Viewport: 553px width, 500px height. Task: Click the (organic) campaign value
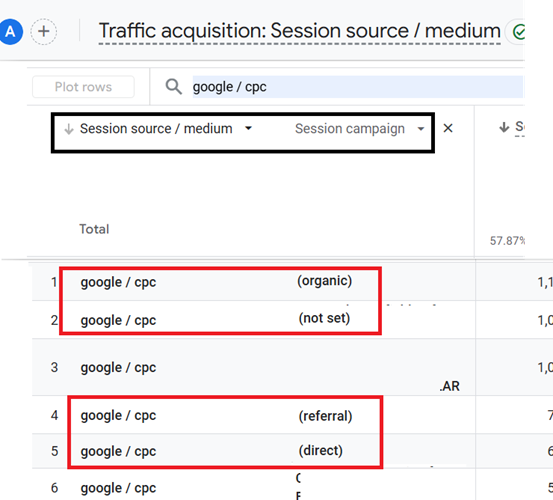coord(324,281)
